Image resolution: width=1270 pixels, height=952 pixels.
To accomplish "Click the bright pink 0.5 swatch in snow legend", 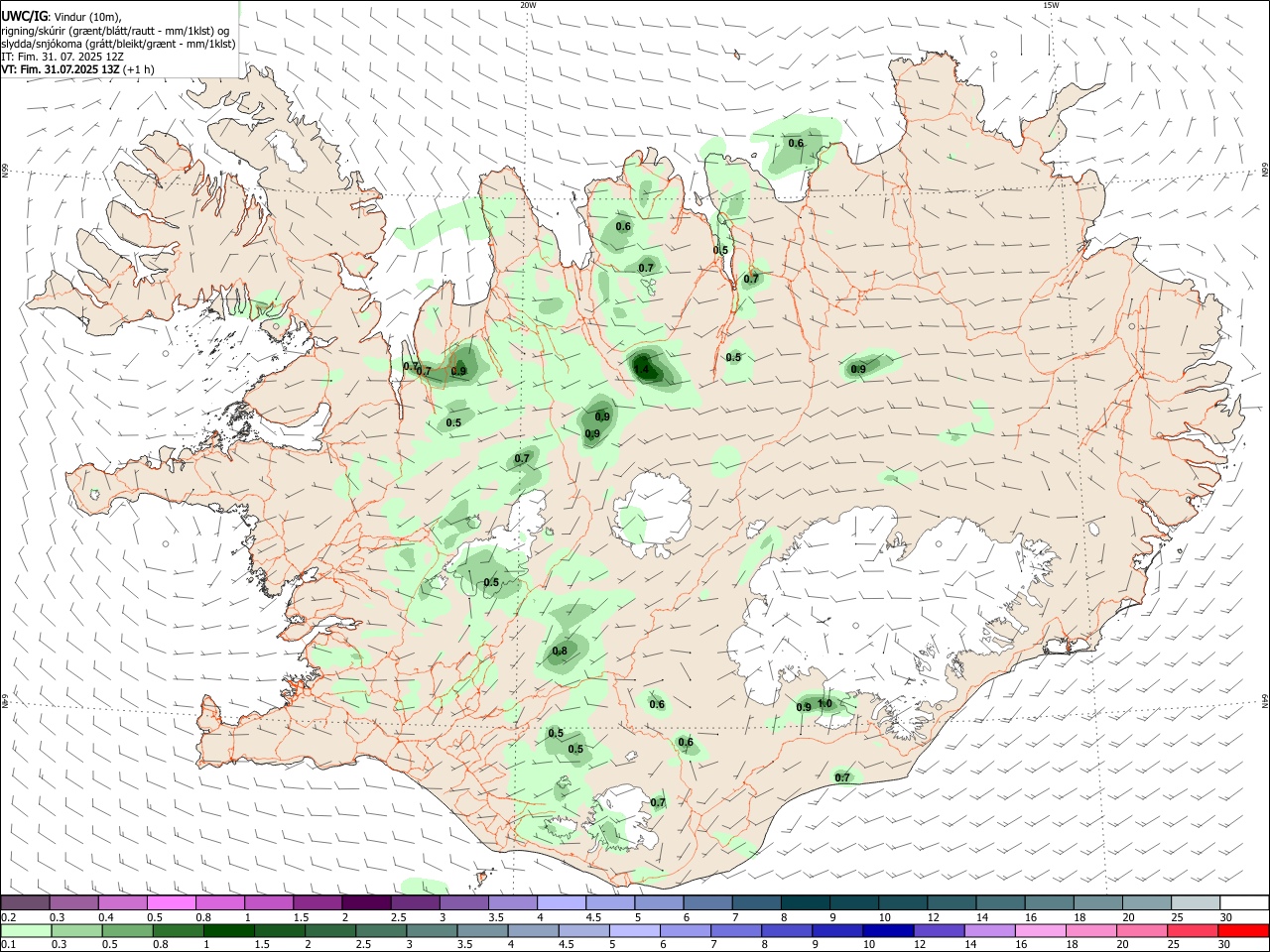I will tap(171, 903).
